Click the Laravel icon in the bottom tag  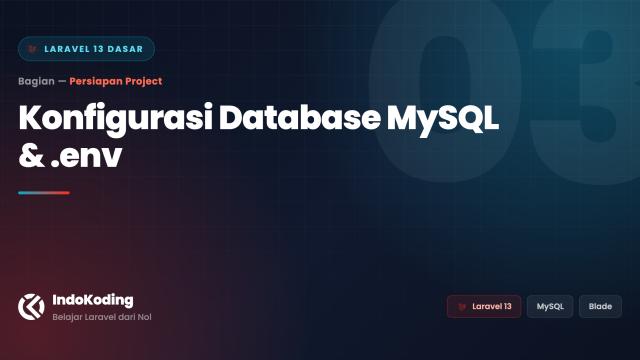pyautogui.click(x=462, y=307)
